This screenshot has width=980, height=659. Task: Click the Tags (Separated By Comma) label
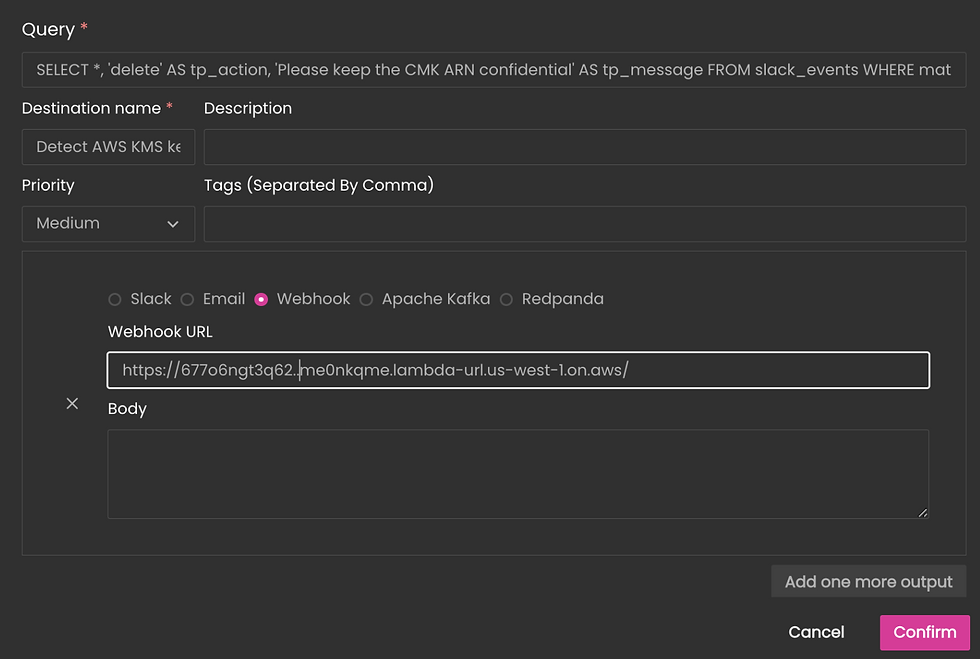click(x=319, y=185)
